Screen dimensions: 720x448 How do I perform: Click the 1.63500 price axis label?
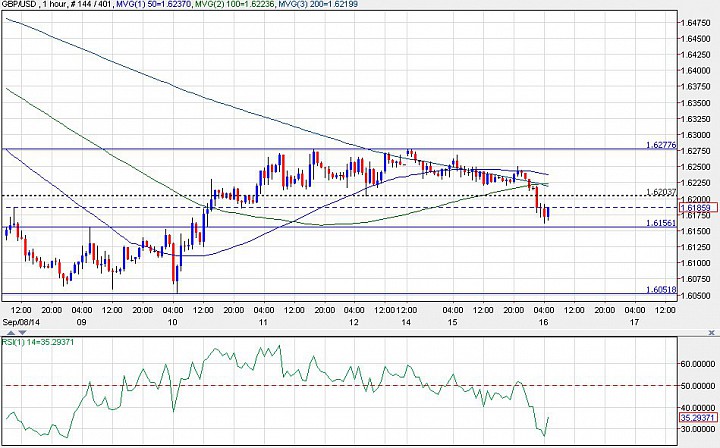[x=696, y=103]
